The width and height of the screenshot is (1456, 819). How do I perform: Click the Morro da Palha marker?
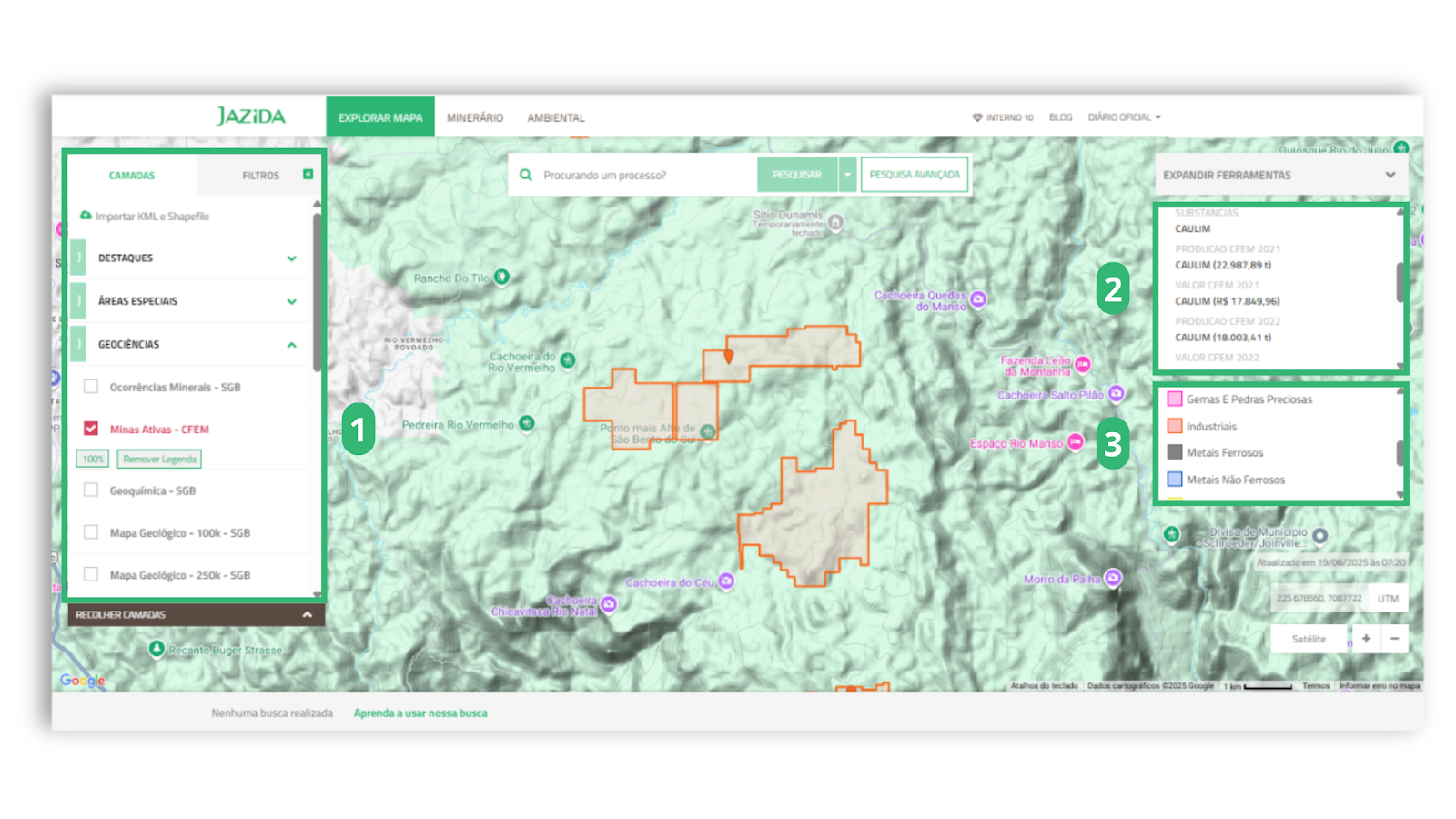tap(1114, 577)
